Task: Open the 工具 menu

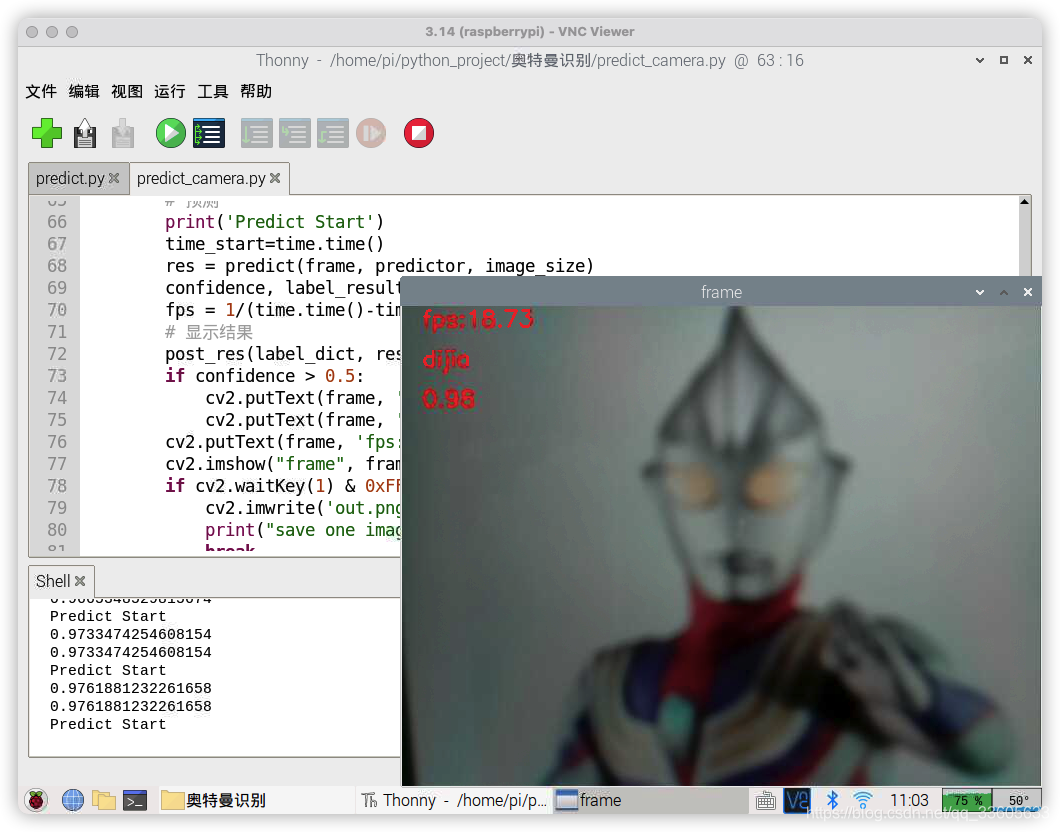Action: [212, 91]
